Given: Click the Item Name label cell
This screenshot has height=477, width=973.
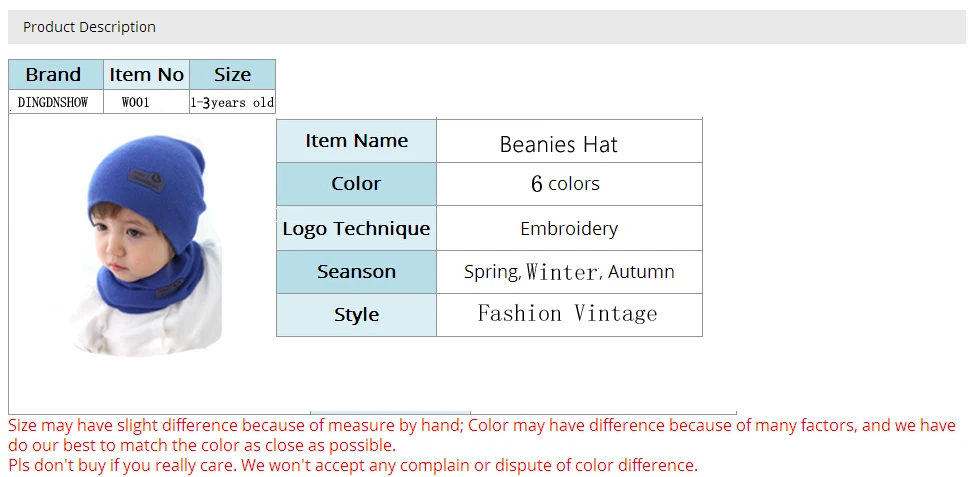Looking at the screenshot, I should (x=357, y=141).
